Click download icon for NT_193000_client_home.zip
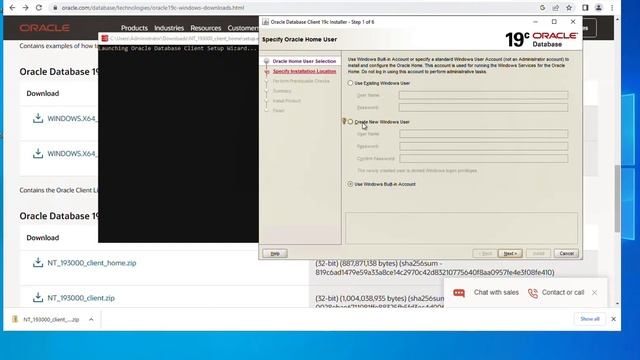Image resolution: width=640 pixels, height=360 pixels. [x=38, y=262]
